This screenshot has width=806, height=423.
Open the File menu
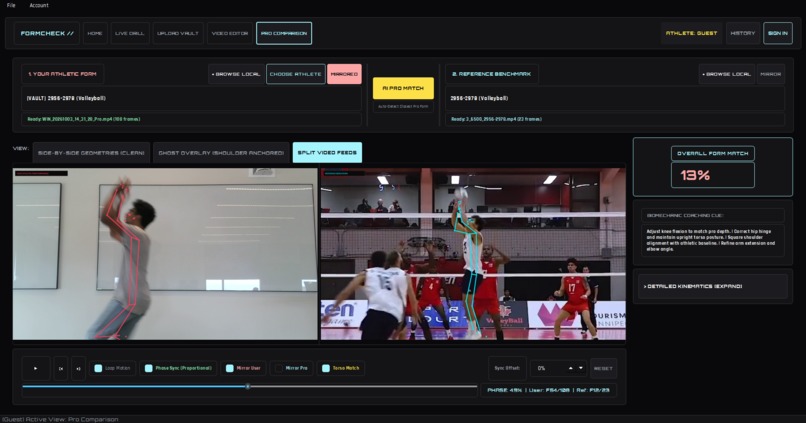11,5
